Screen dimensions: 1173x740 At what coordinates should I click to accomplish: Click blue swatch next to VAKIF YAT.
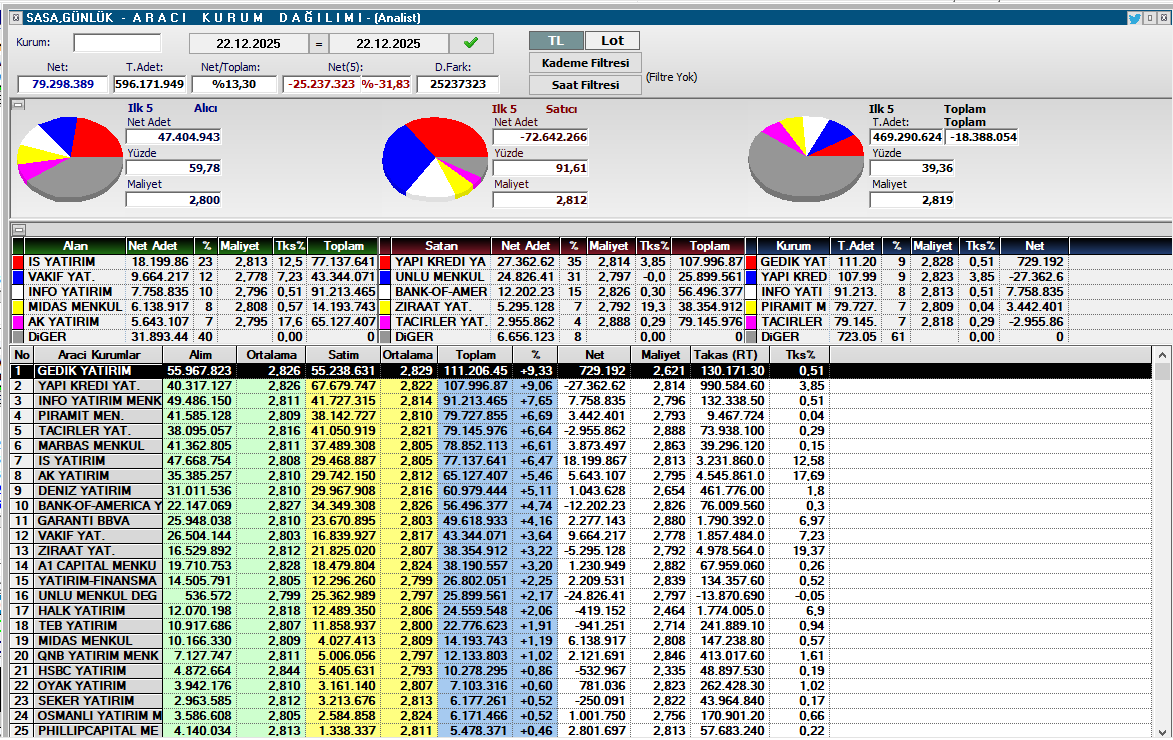(x=18, y=277)
